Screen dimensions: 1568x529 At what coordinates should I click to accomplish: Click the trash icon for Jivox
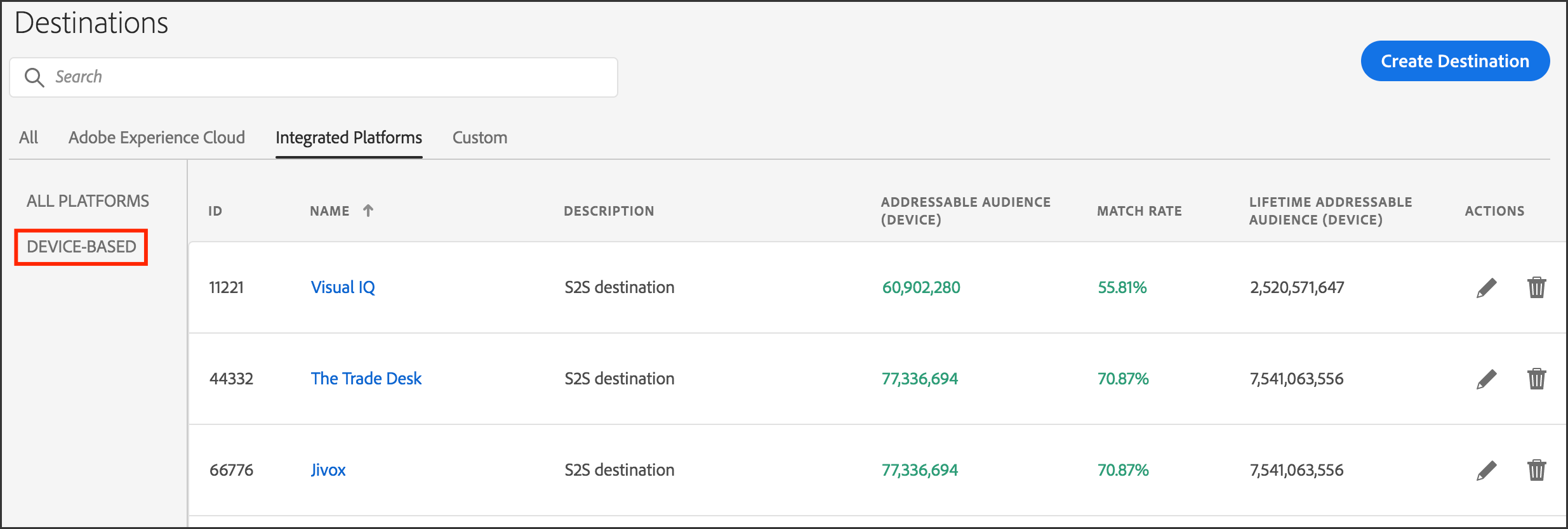[1536, 471]
